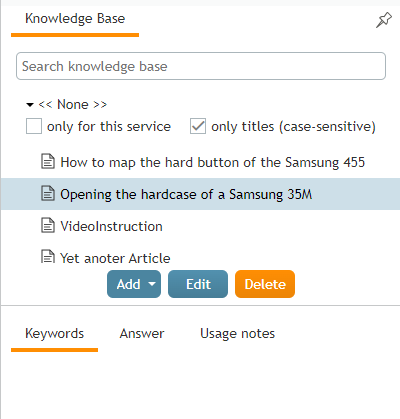Click document icon next to VideoInstruction
400x419 pixels.
tap(48, 225)
